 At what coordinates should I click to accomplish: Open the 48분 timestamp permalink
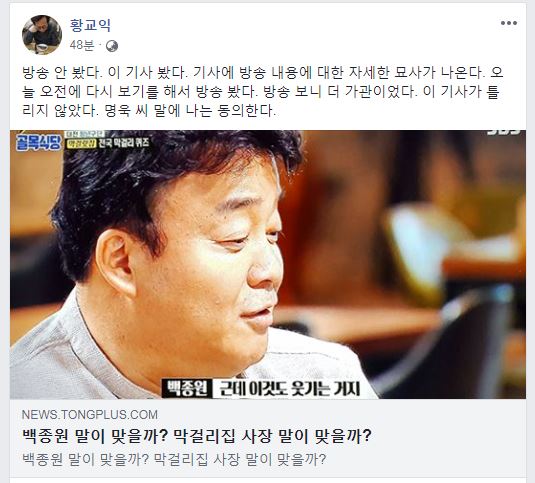[82, 45]
